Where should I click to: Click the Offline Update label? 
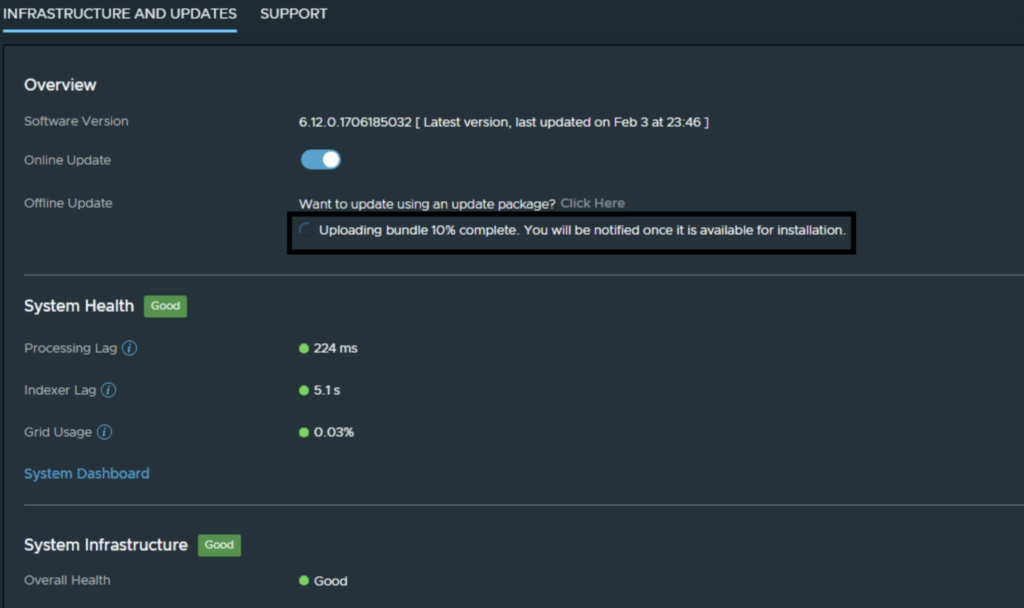click(x=68, y=203)
